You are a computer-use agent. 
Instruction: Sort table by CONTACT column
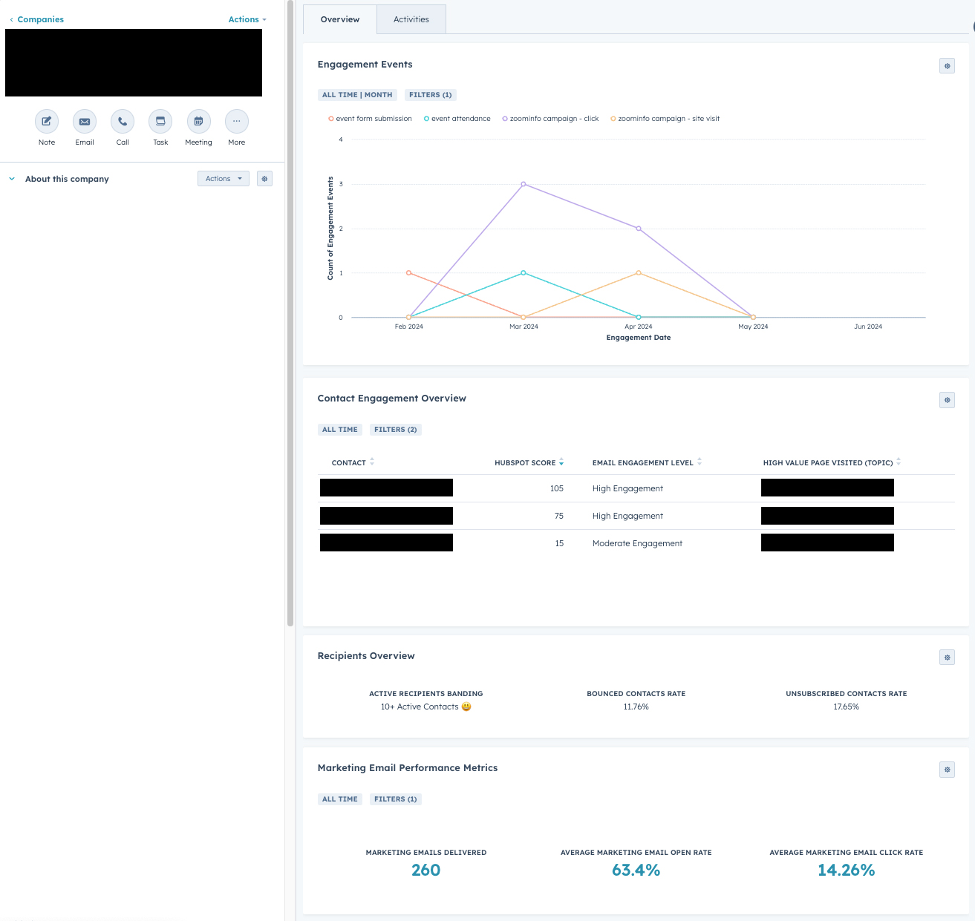point(353,463)
